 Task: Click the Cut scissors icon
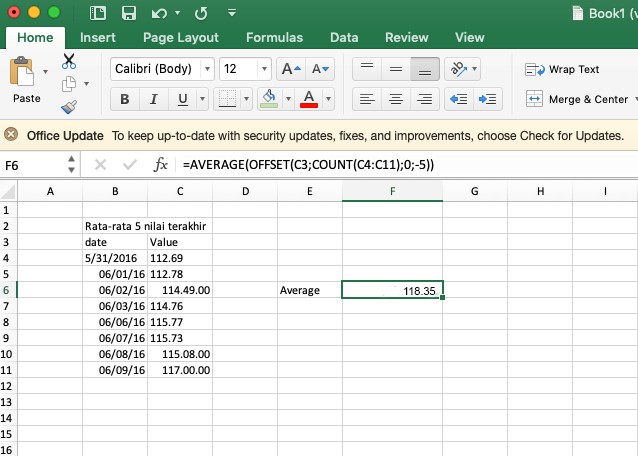coord(69,62)
